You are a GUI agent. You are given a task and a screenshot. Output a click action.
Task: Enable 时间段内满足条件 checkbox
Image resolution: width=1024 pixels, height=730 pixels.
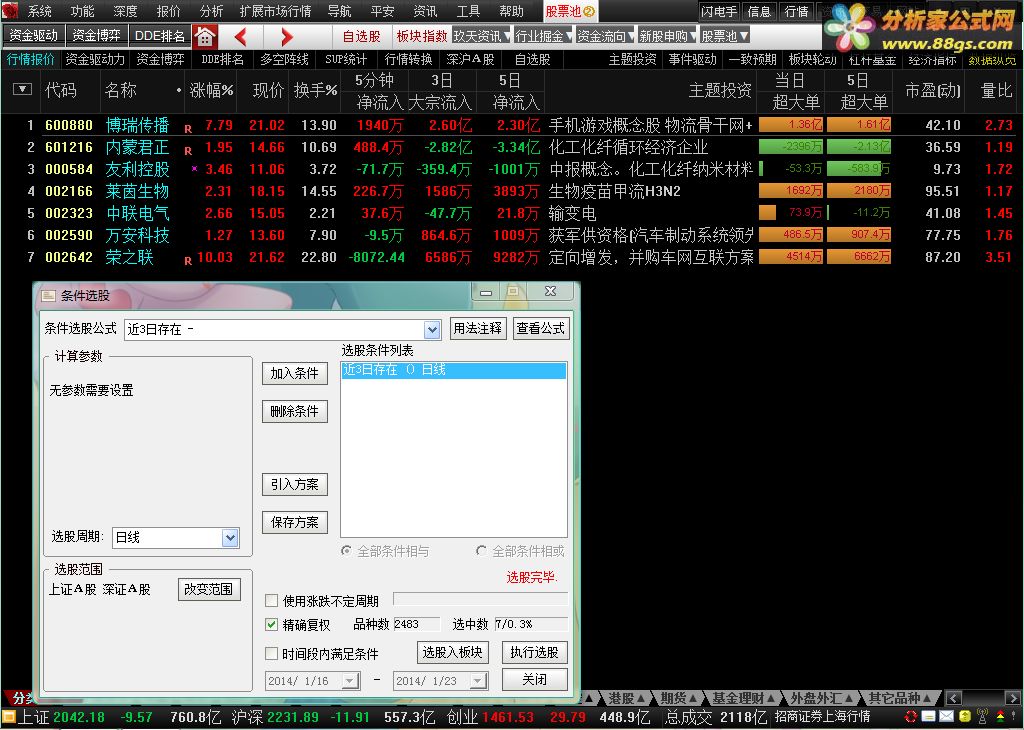click(x=272, y=654)
